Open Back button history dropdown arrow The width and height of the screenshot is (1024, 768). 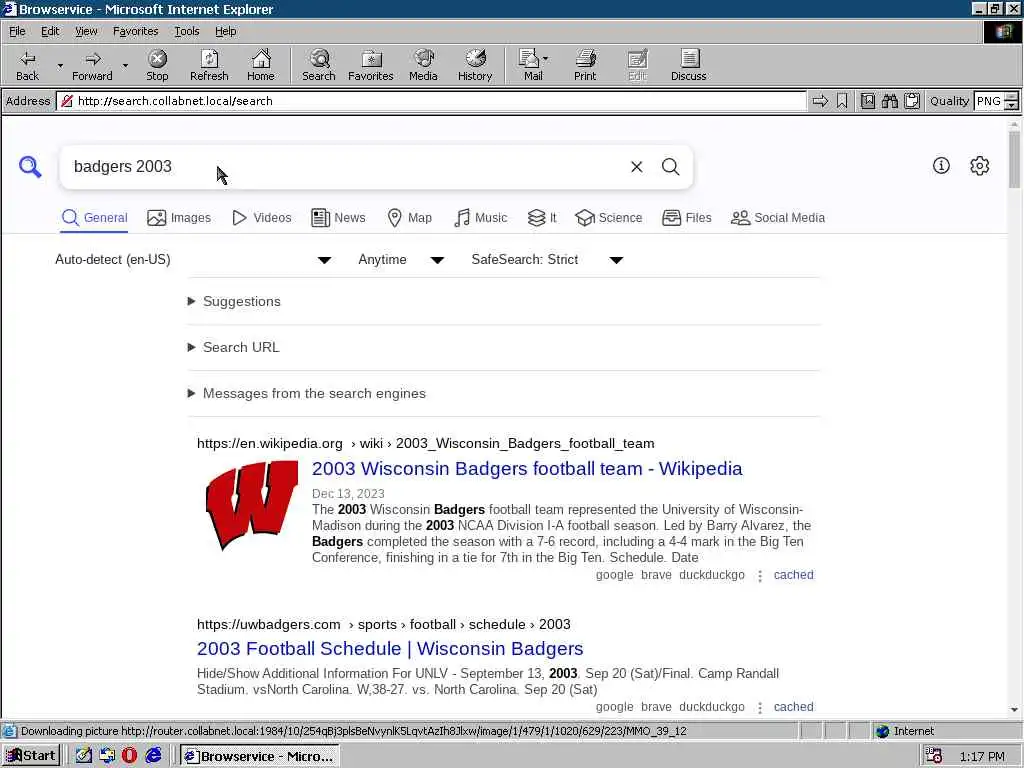(60, 65)
